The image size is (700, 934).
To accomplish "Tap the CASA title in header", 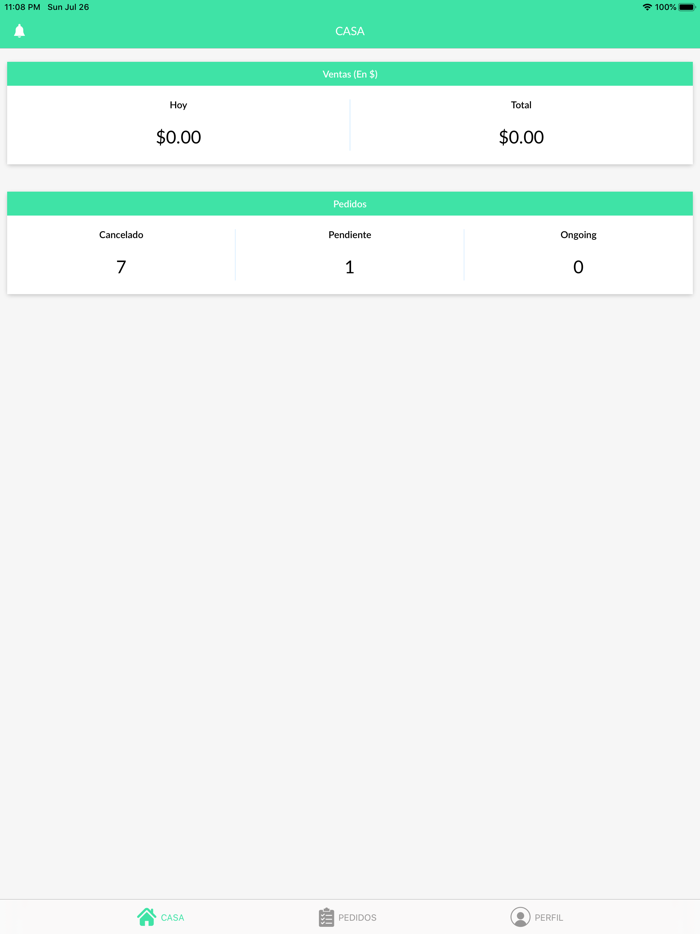I will [350, 31].
